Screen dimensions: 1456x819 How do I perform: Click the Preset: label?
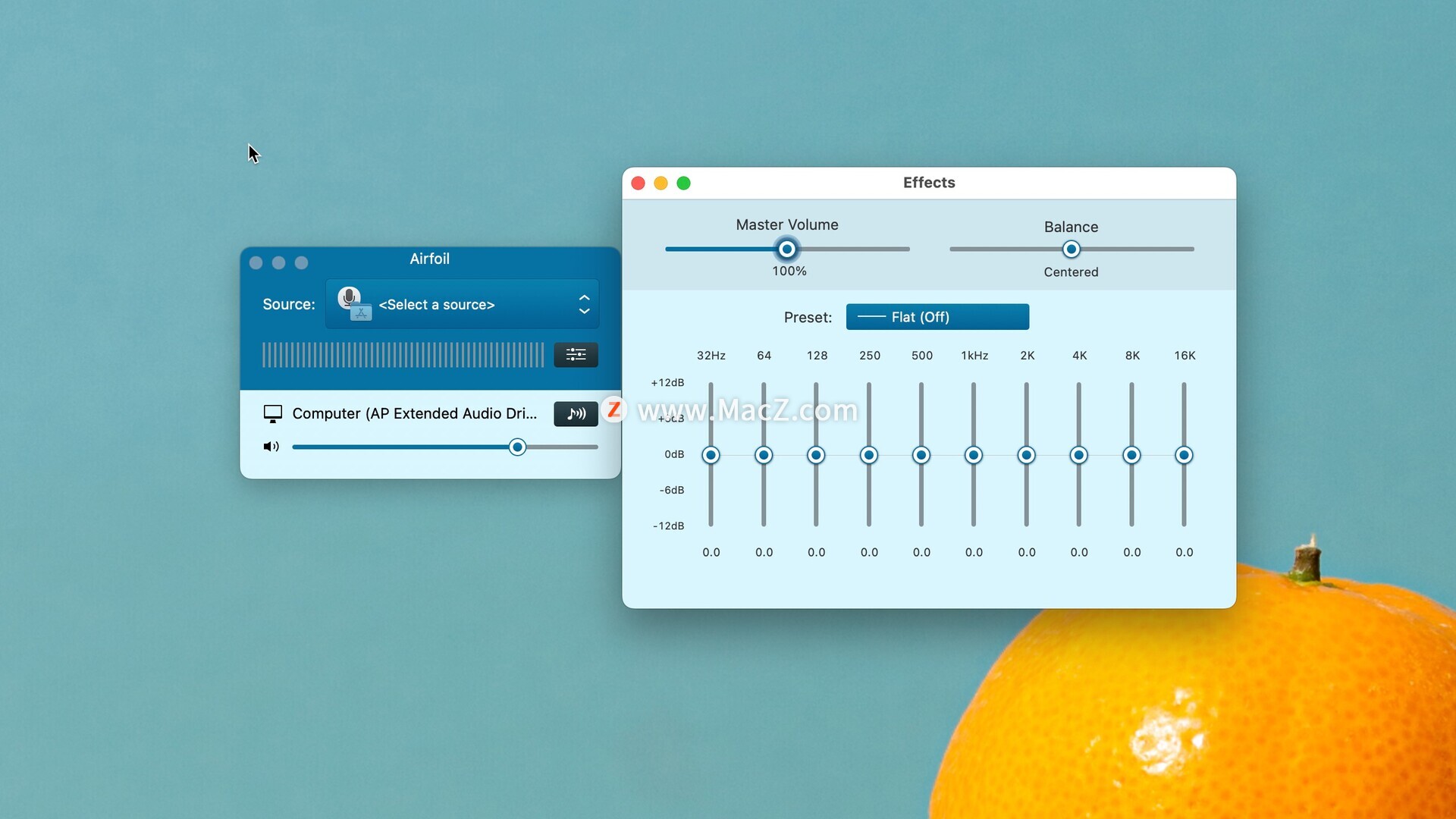coord(808,318)
